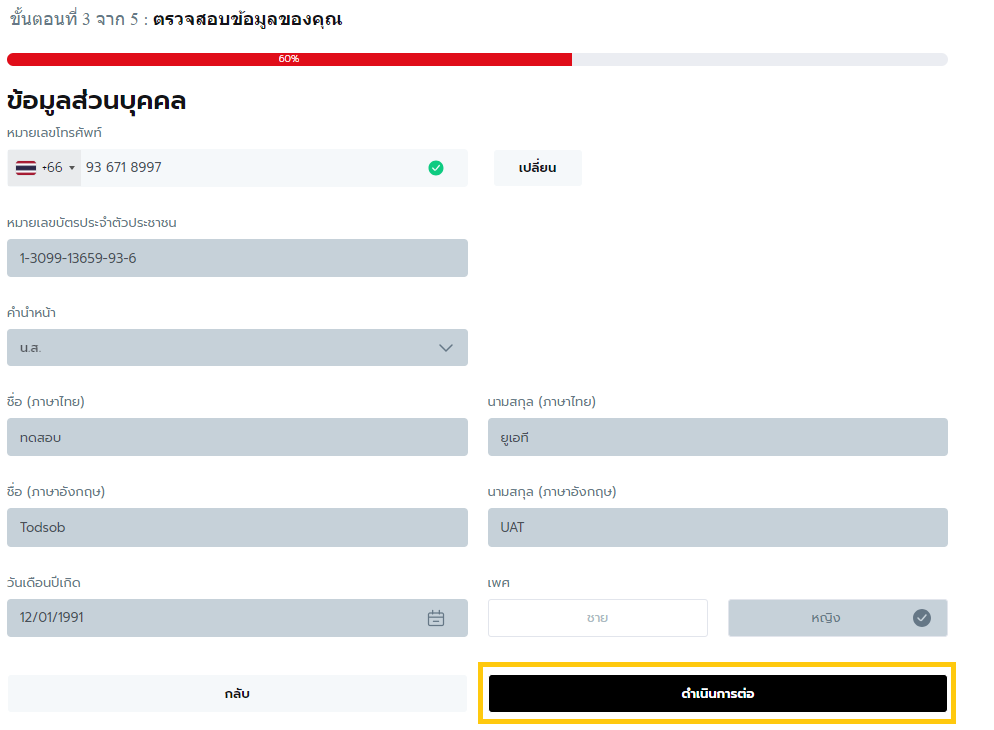Click the national ID number field
Viewport: 994px width, 730px height.
pos(237,258)
